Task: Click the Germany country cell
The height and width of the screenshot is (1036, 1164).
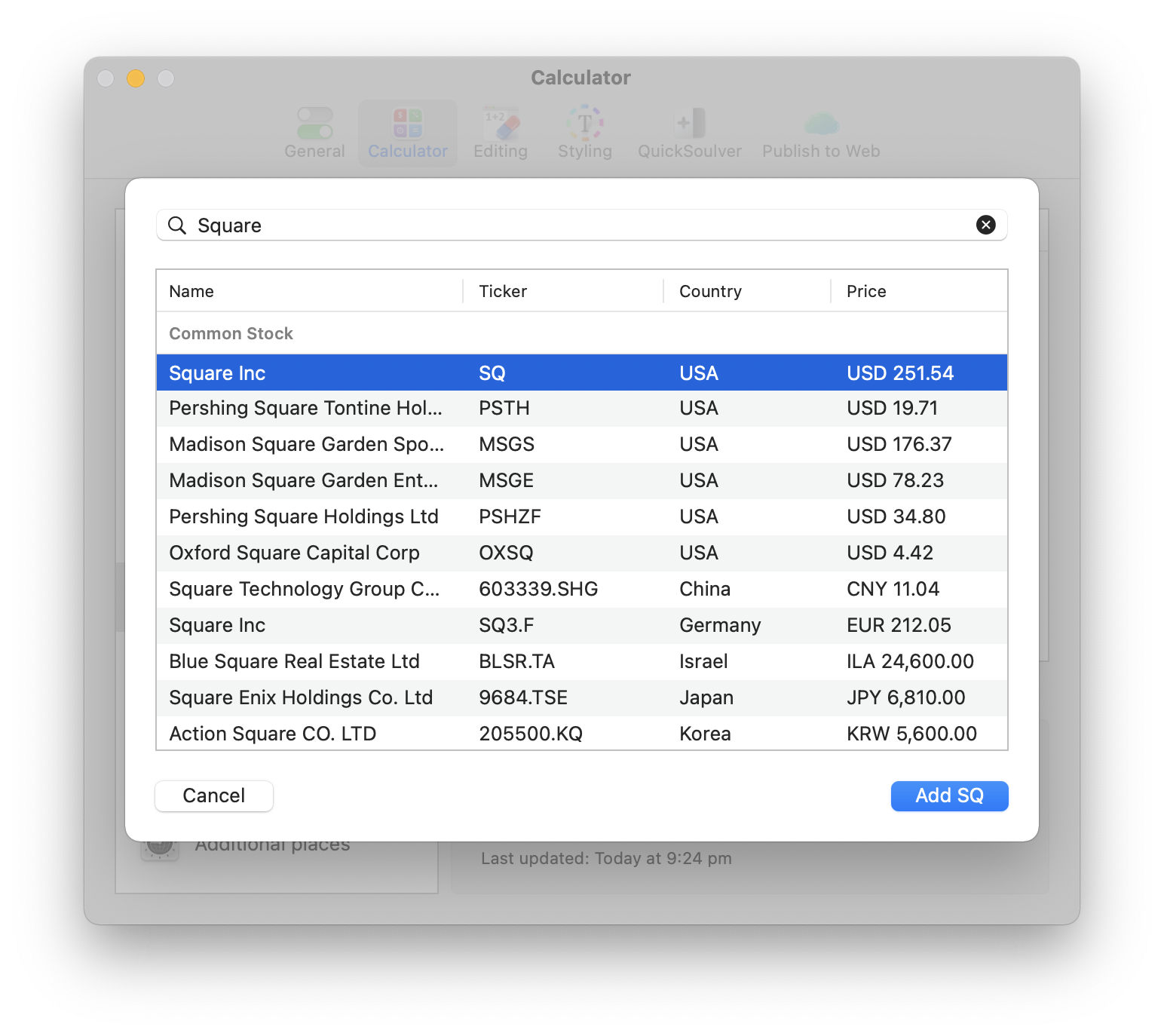Action: click(720, 625)
